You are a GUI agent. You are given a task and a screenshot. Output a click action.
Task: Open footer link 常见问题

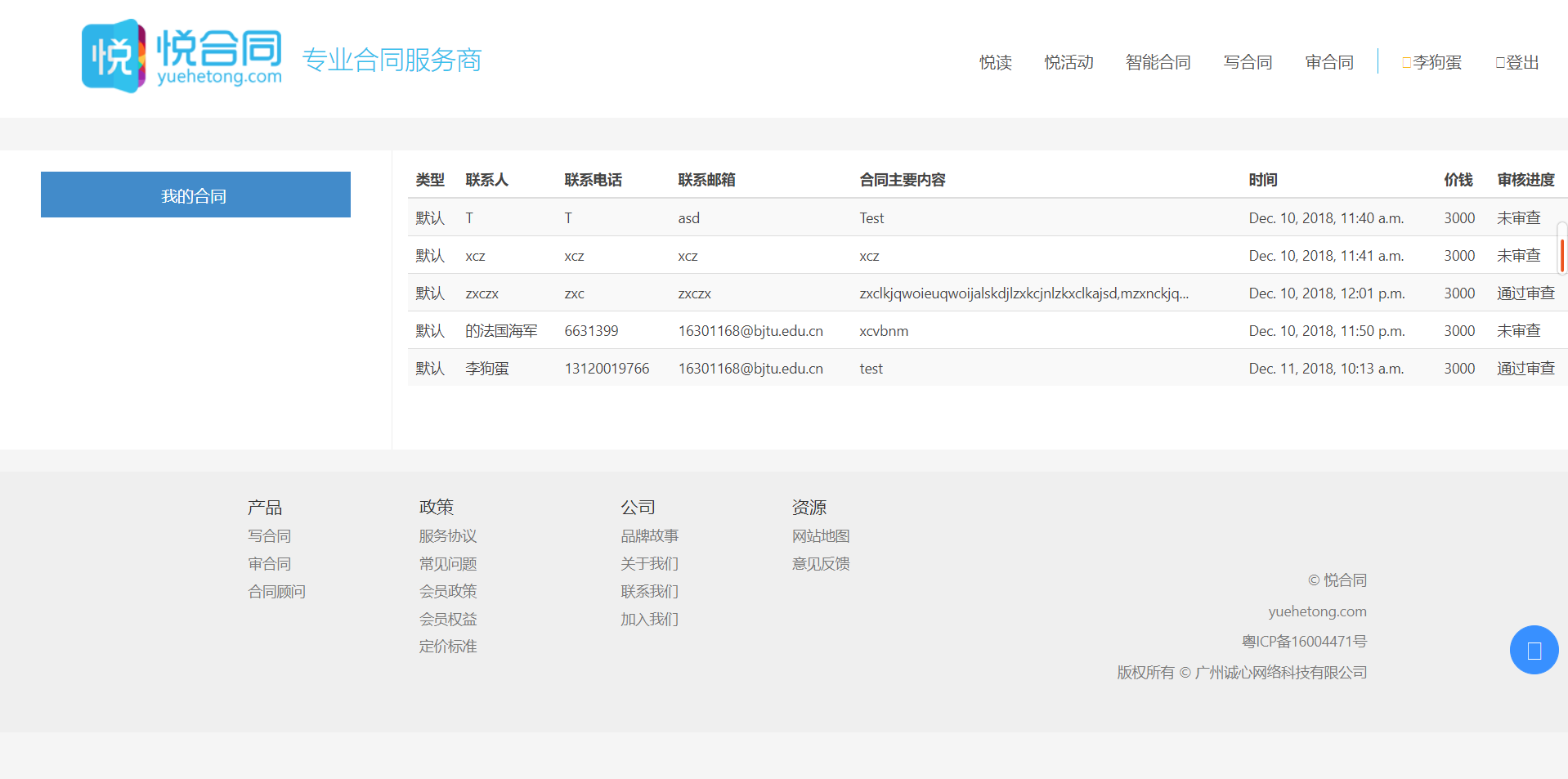point(447,564)
